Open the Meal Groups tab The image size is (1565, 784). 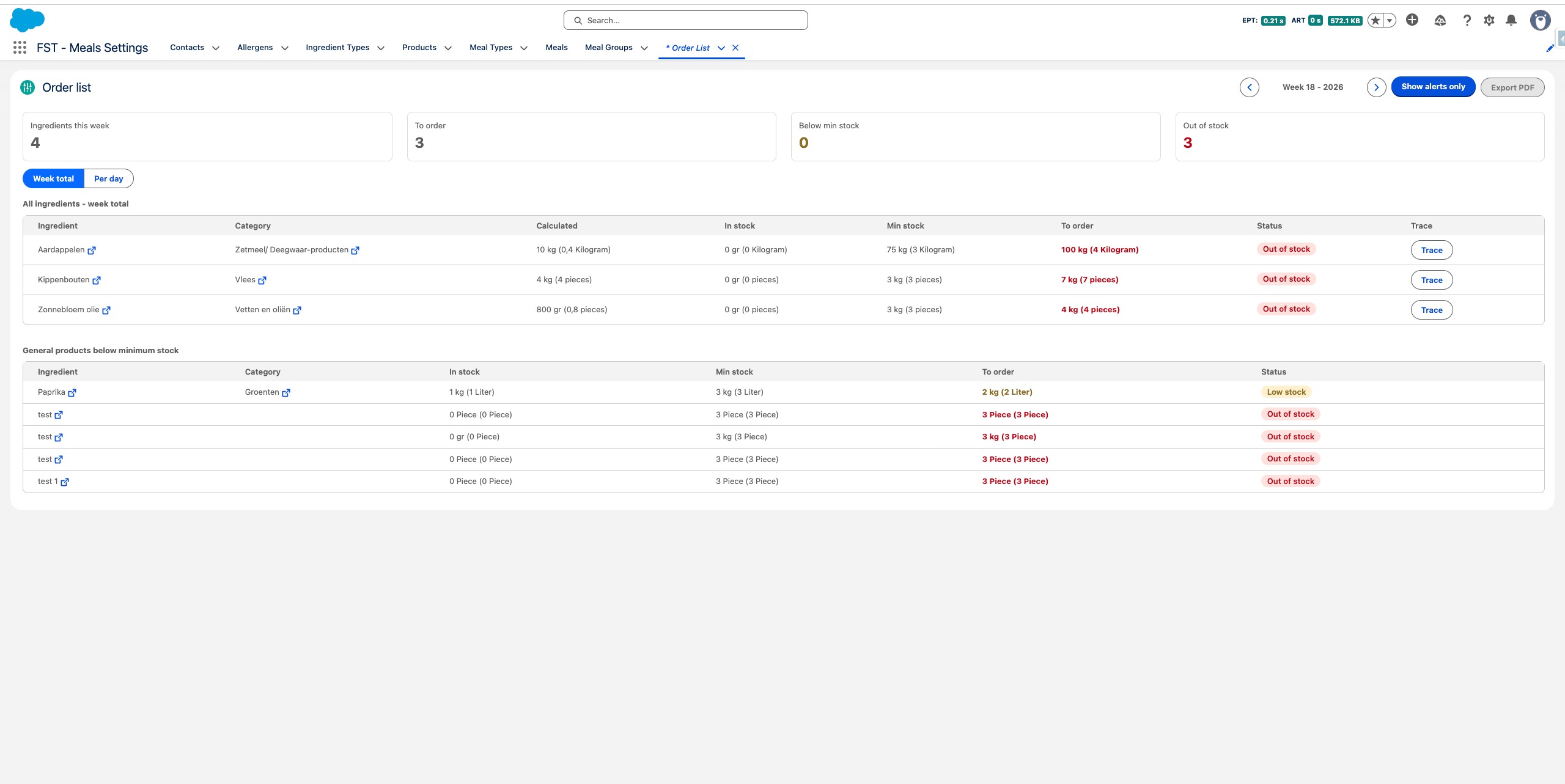coord(608,48)
